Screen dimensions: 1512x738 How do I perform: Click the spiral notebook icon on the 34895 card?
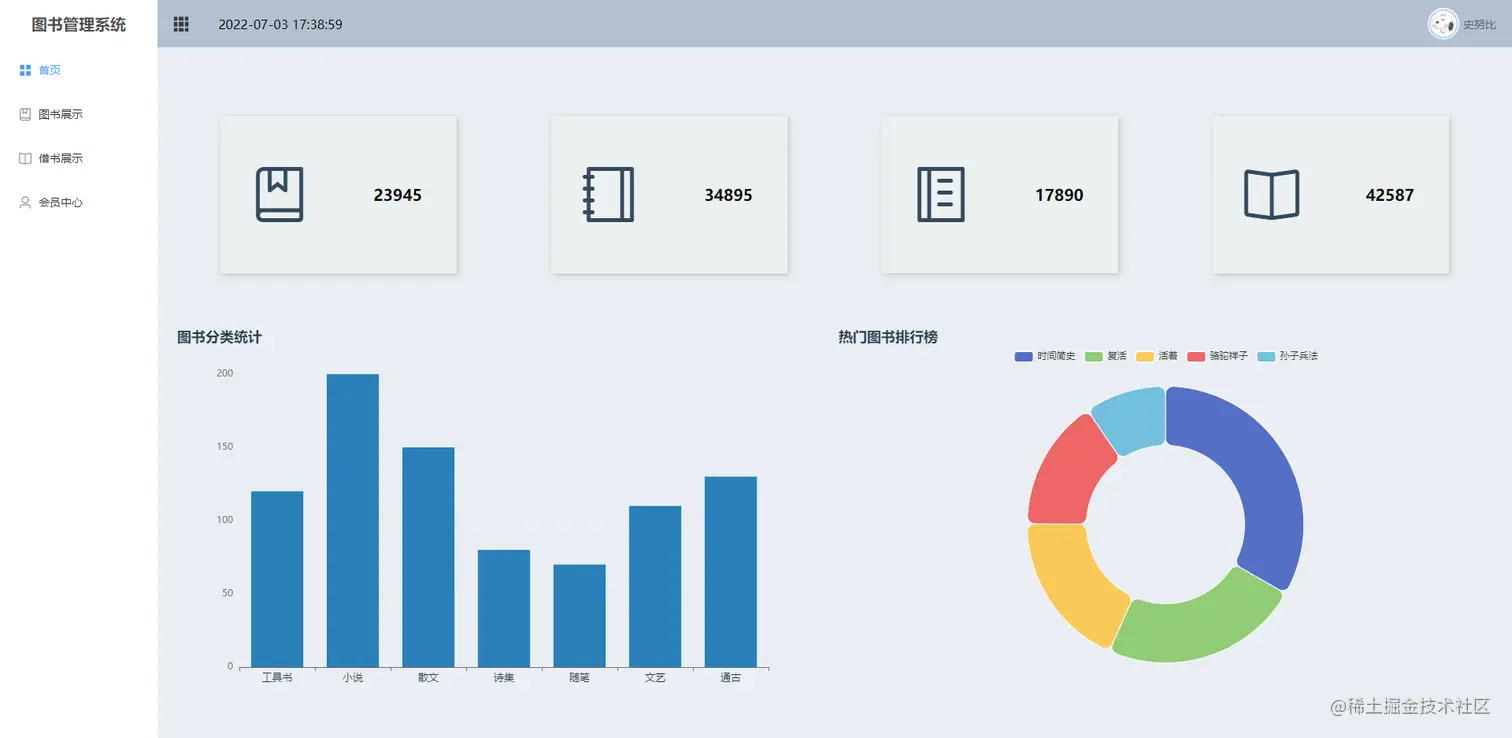click(x=609, y=194)
